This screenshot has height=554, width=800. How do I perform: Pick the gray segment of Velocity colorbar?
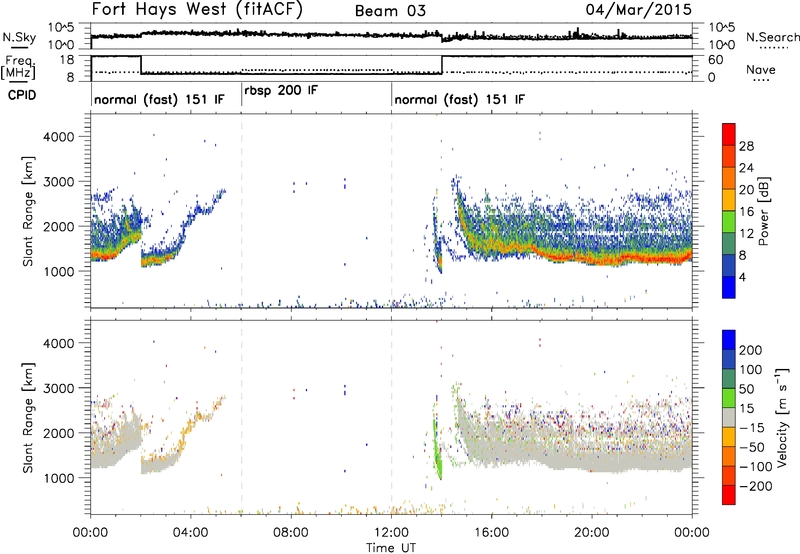(x=729, y=417)
